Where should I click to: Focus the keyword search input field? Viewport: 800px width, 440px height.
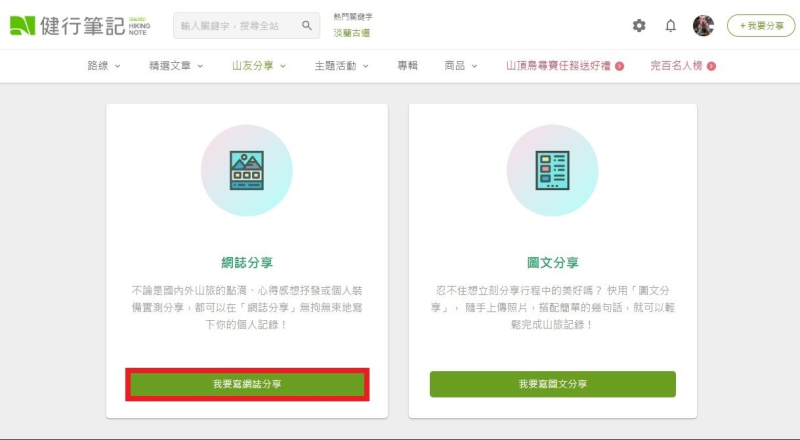tap(238, 25)
